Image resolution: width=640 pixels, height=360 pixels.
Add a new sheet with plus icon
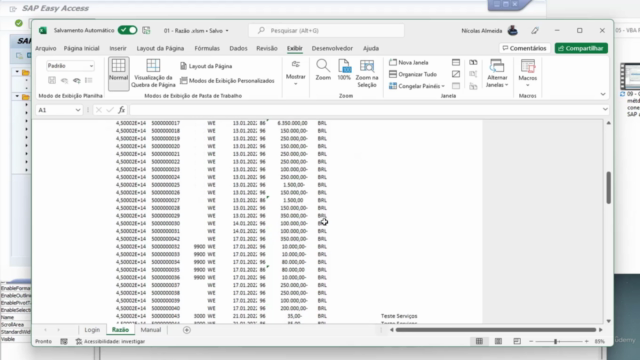[x=187, y=330]
